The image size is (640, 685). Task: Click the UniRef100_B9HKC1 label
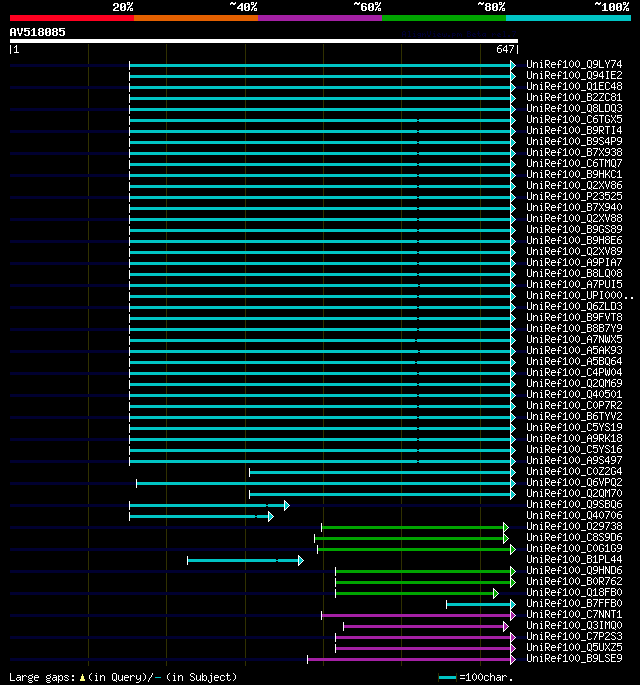click(x=574, y=174)
